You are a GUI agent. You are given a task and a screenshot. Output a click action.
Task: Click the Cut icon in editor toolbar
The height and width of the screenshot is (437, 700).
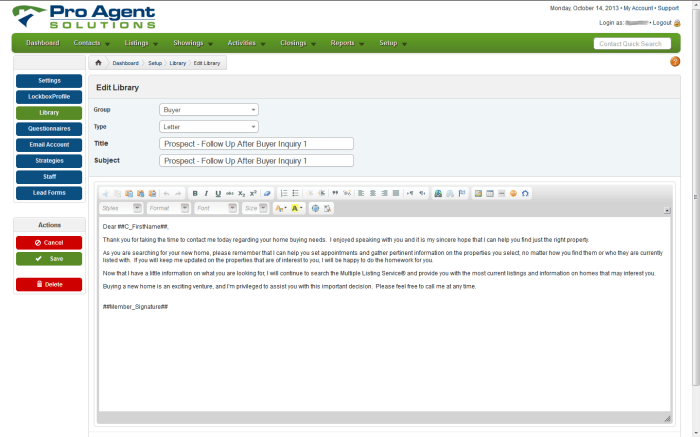point(106,193)
